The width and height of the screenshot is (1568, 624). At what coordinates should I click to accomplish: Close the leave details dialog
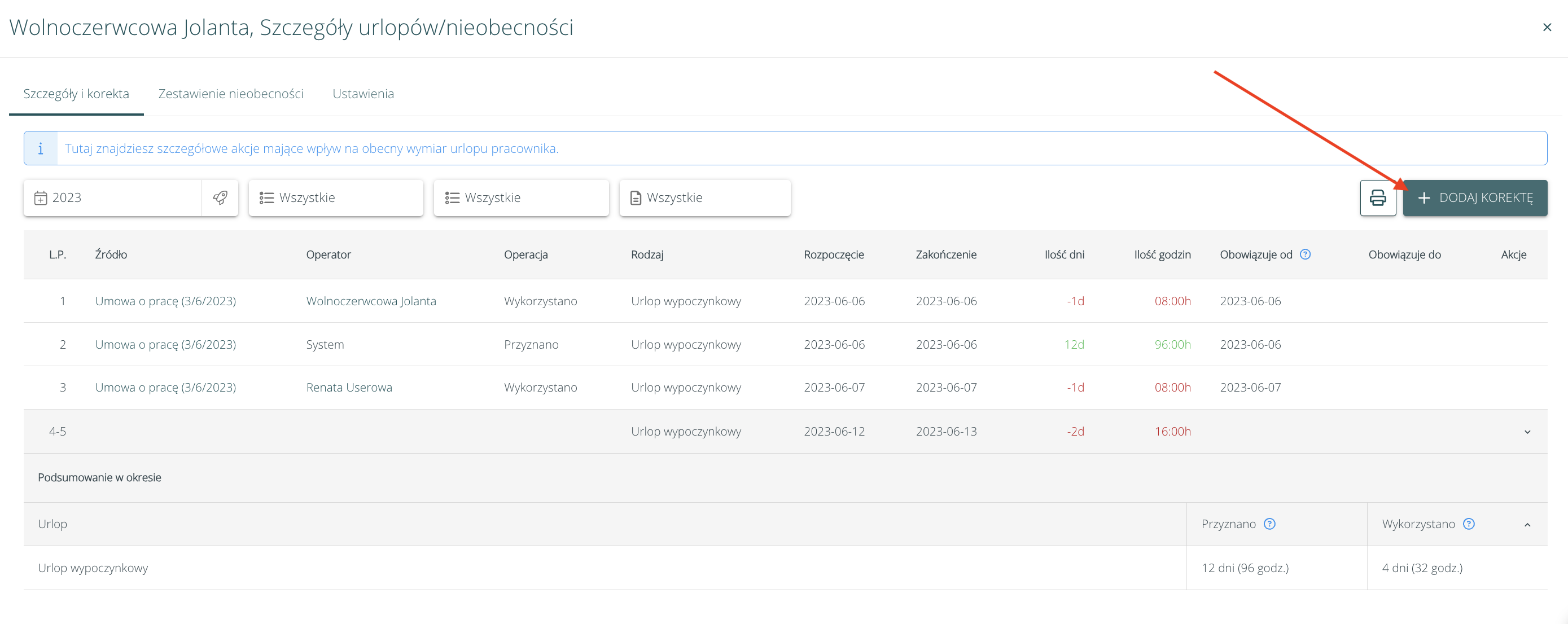point(1547,28)
